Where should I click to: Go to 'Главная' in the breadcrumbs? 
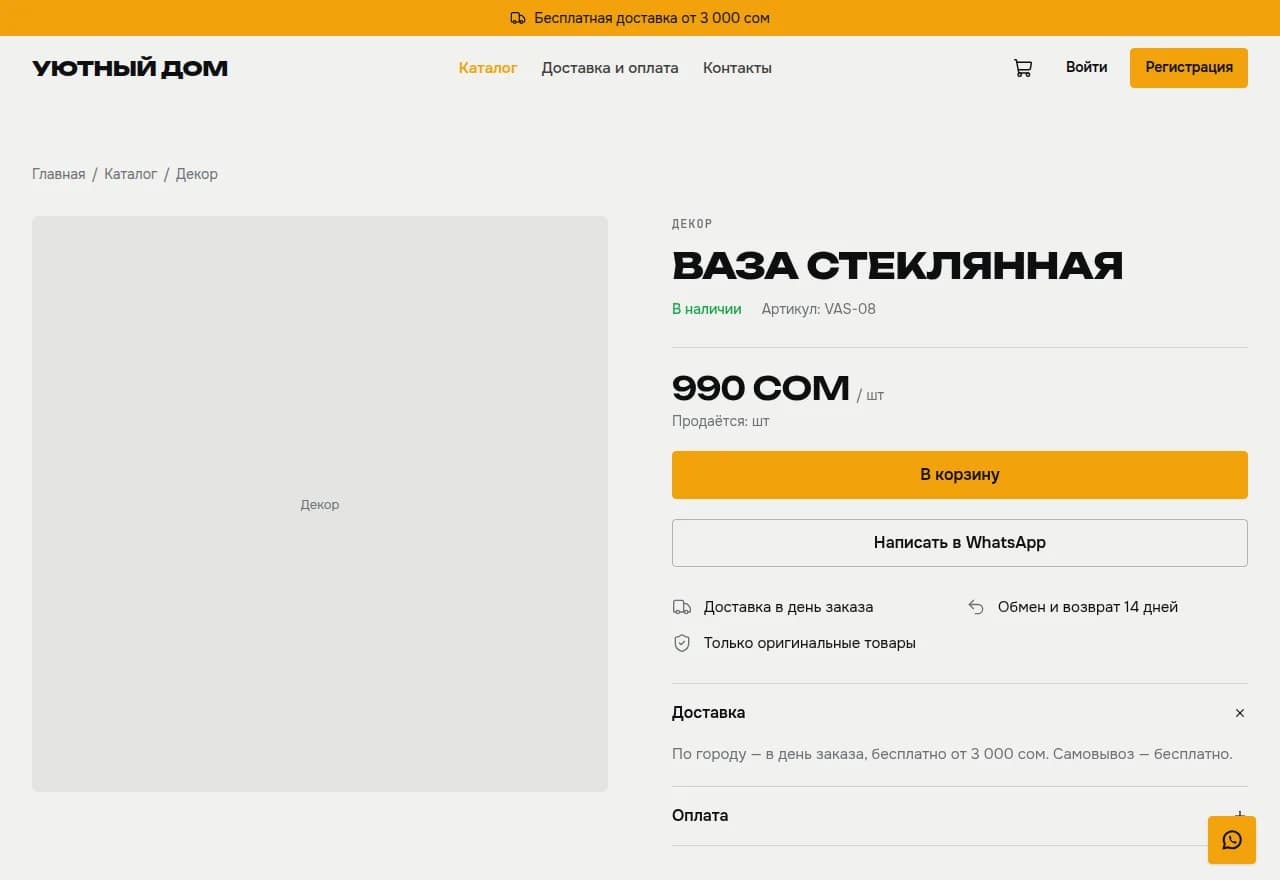[x=59, y=174]
